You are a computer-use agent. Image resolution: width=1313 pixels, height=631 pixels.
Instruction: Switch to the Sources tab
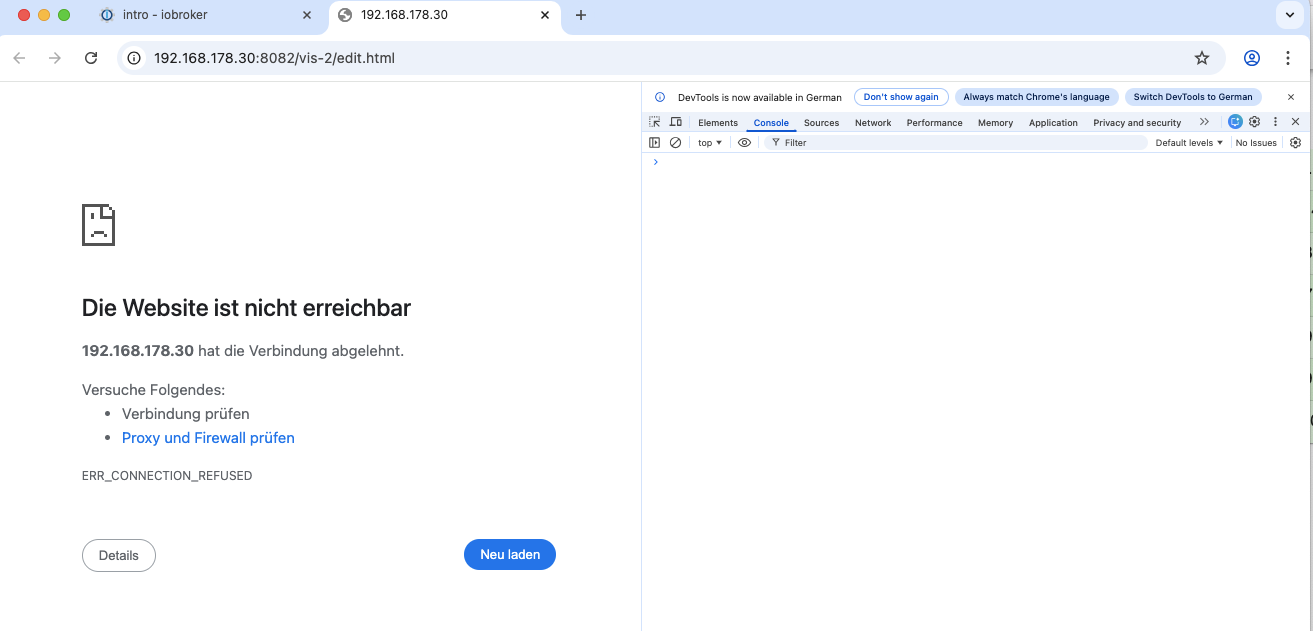point(821,123)
